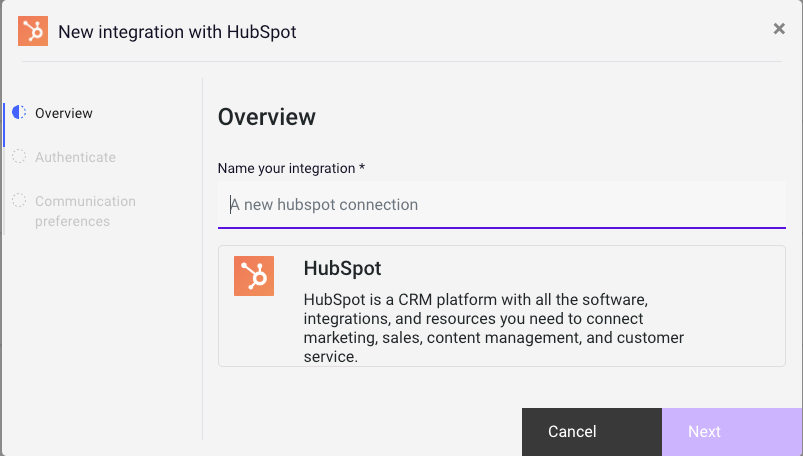Click the HubSpot logo in dialog header
Image resolution: width=803 pixels, height=456 pixels.
click(33, 31)
